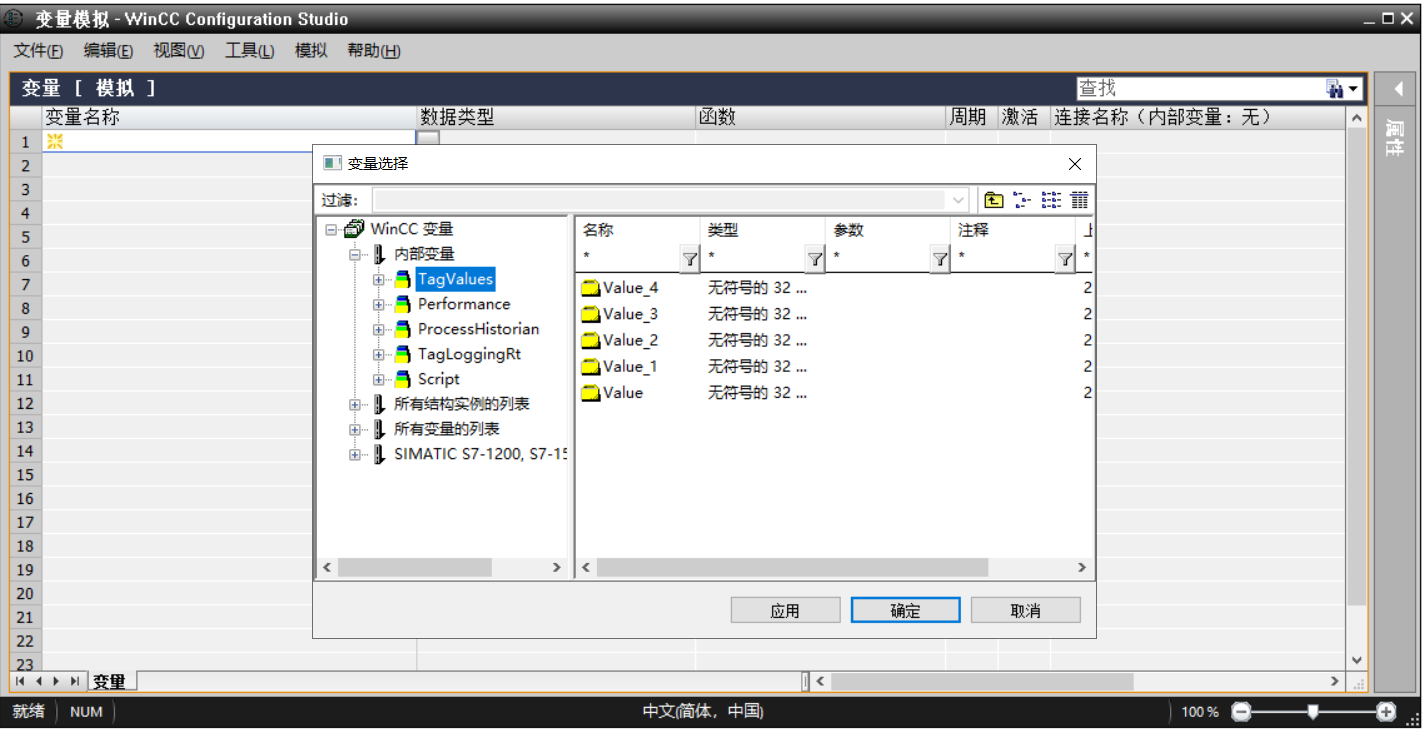Click the 应用 button
This screenshot has width=1424, height=731.
click(x=785, y=610)
